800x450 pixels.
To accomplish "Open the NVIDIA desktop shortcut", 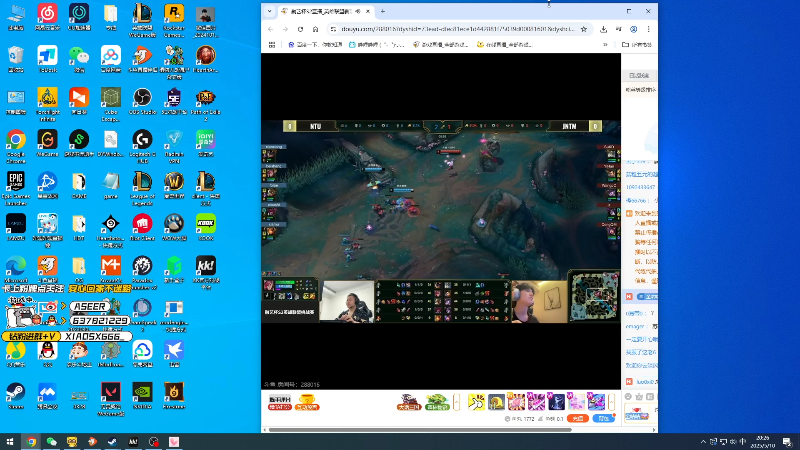I will pos(142,396).
